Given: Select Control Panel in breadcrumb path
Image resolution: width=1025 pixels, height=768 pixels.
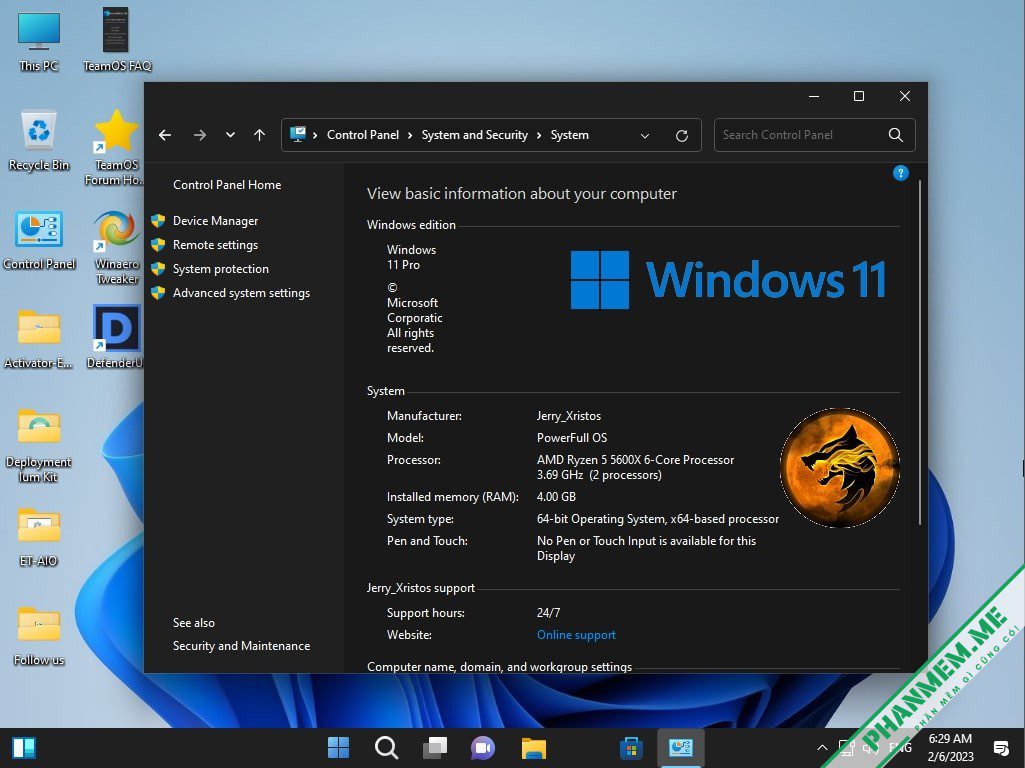Looking at the screenshot, I should click(363, 135).
